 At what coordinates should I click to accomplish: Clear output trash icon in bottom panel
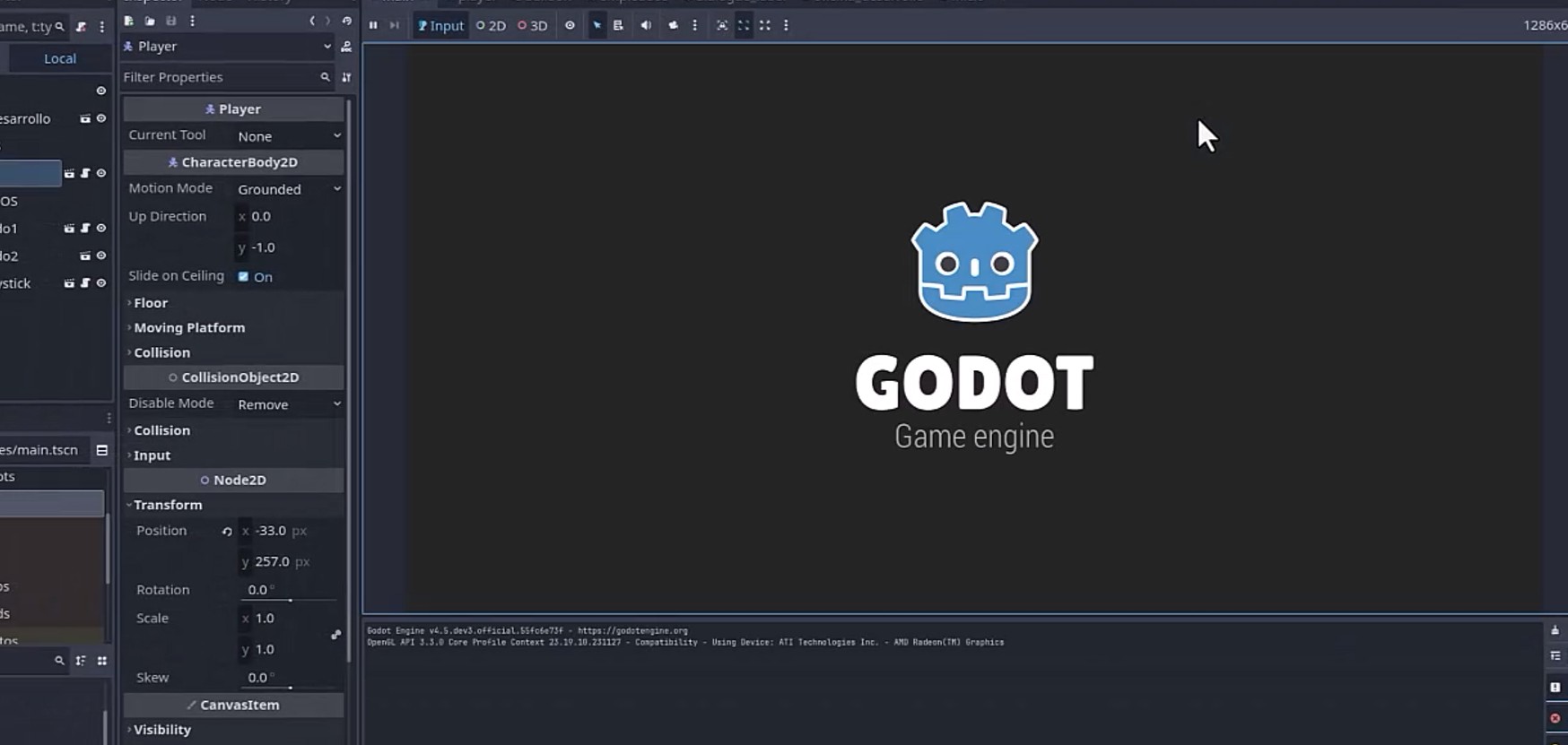coord(1555,630)
